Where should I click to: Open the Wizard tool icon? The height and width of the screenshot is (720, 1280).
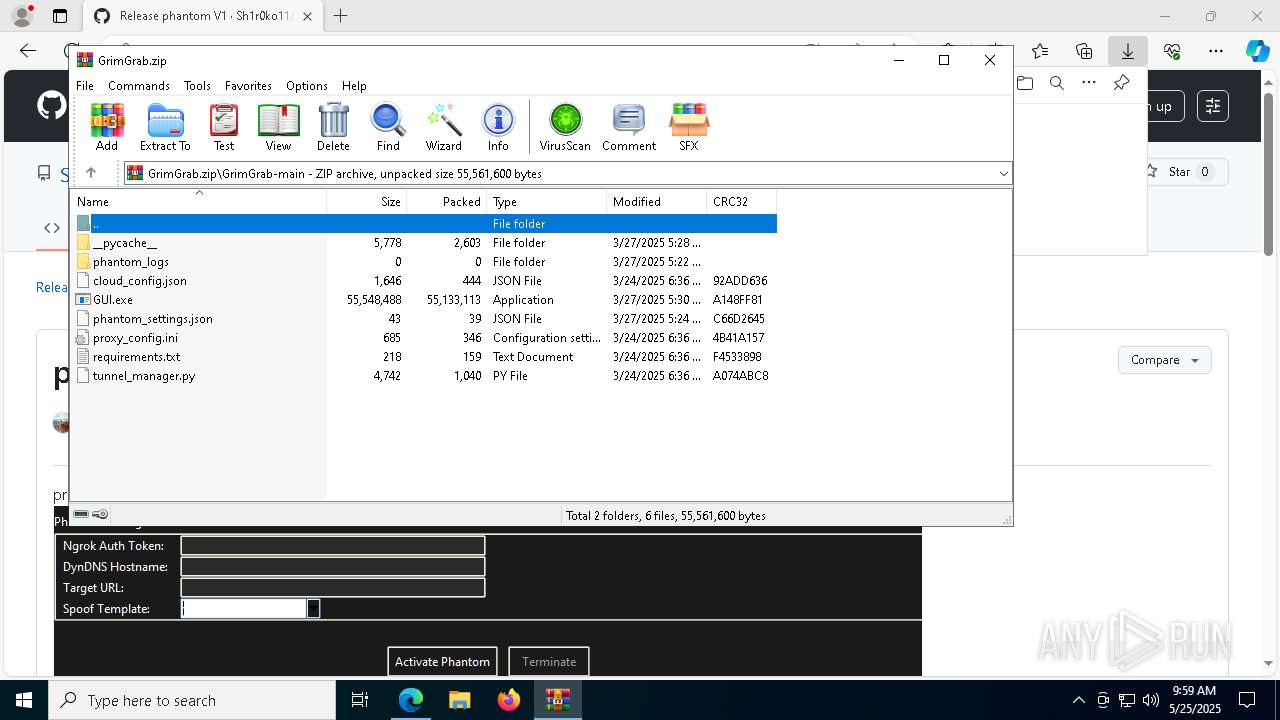pyautogui.click(x=443, y=127)
